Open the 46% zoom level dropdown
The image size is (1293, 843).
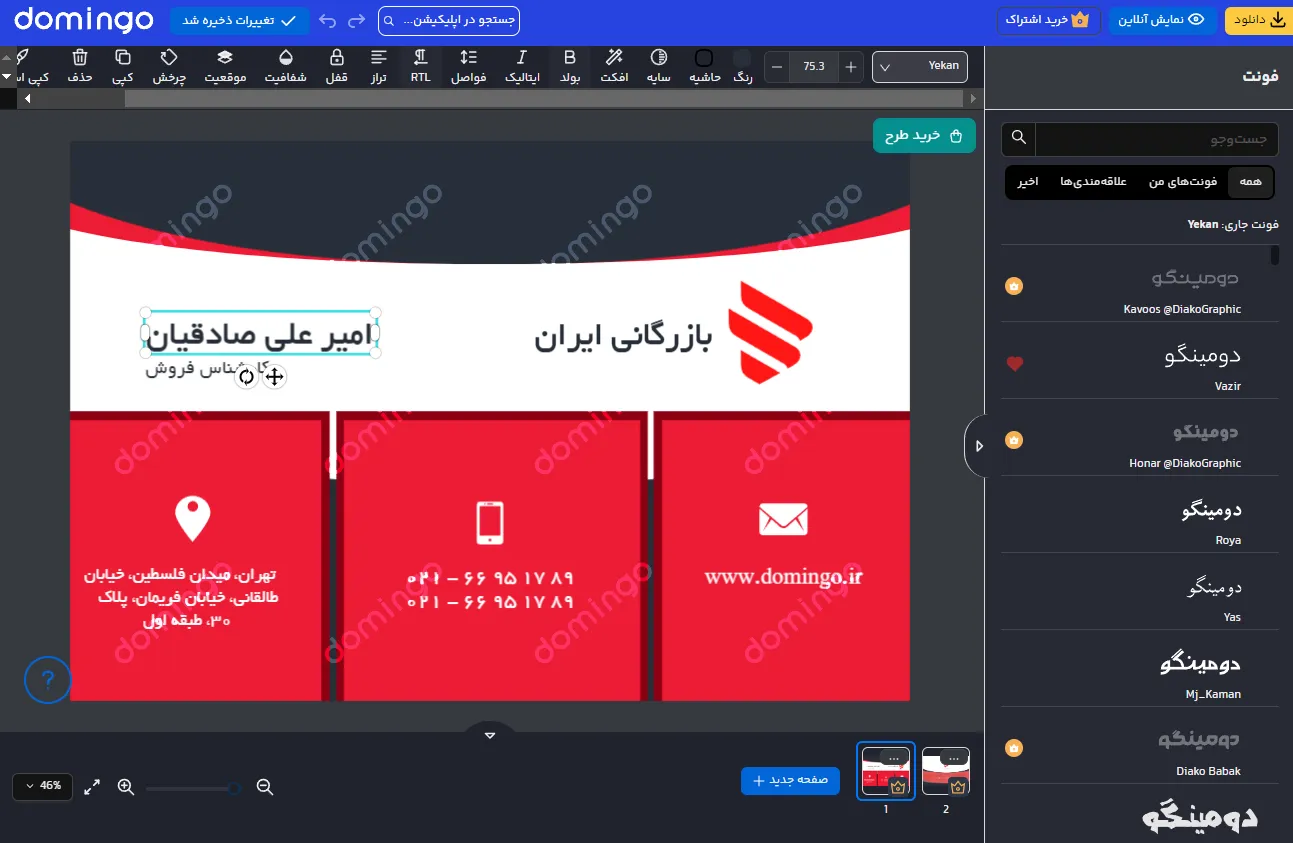(x=42, y=786)
